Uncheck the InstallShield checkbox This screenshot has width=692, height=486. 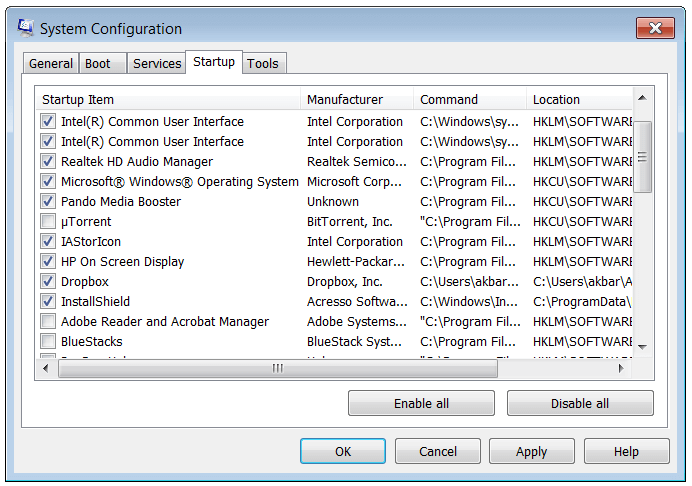pyautogui.click(x=48, y=301)
